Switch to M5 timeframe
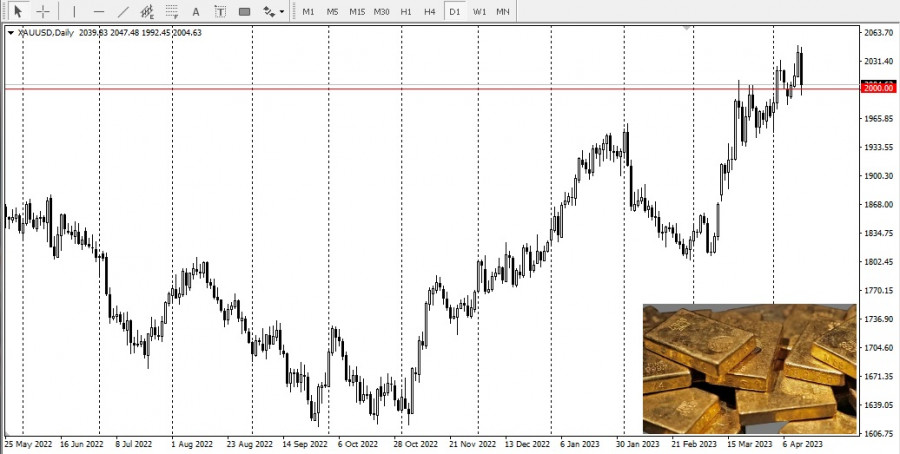This screenshot has height=454, width=900. point(332,11)
